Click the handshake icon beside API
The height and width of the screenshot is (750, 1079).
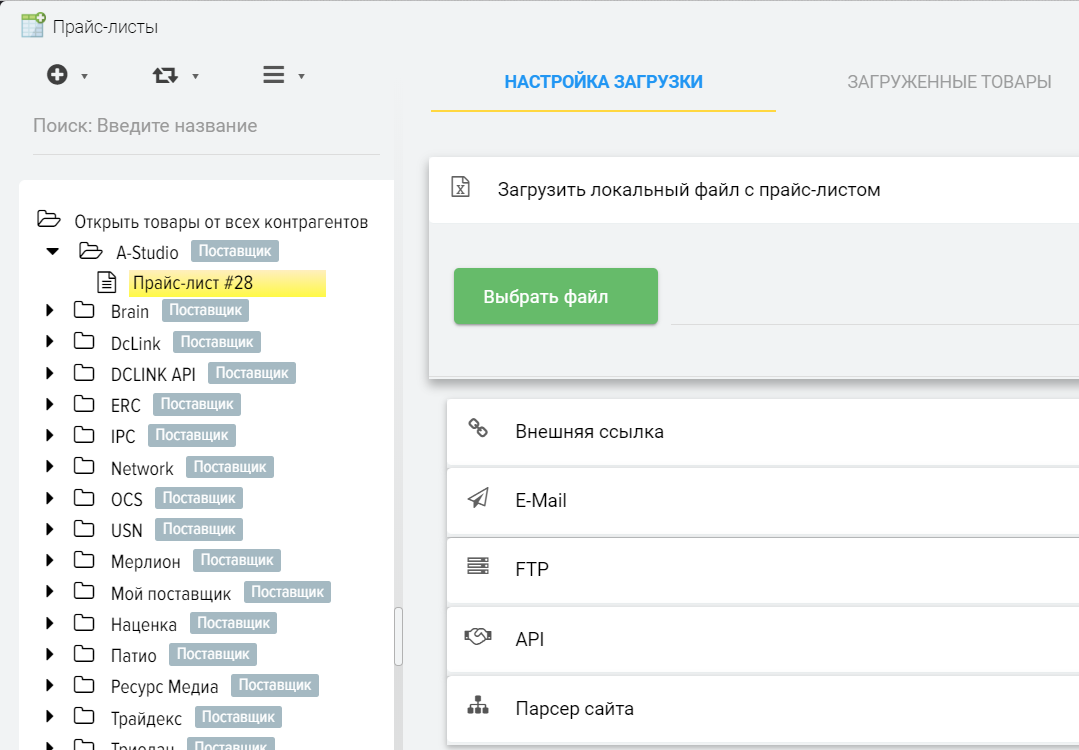[478, 637]
